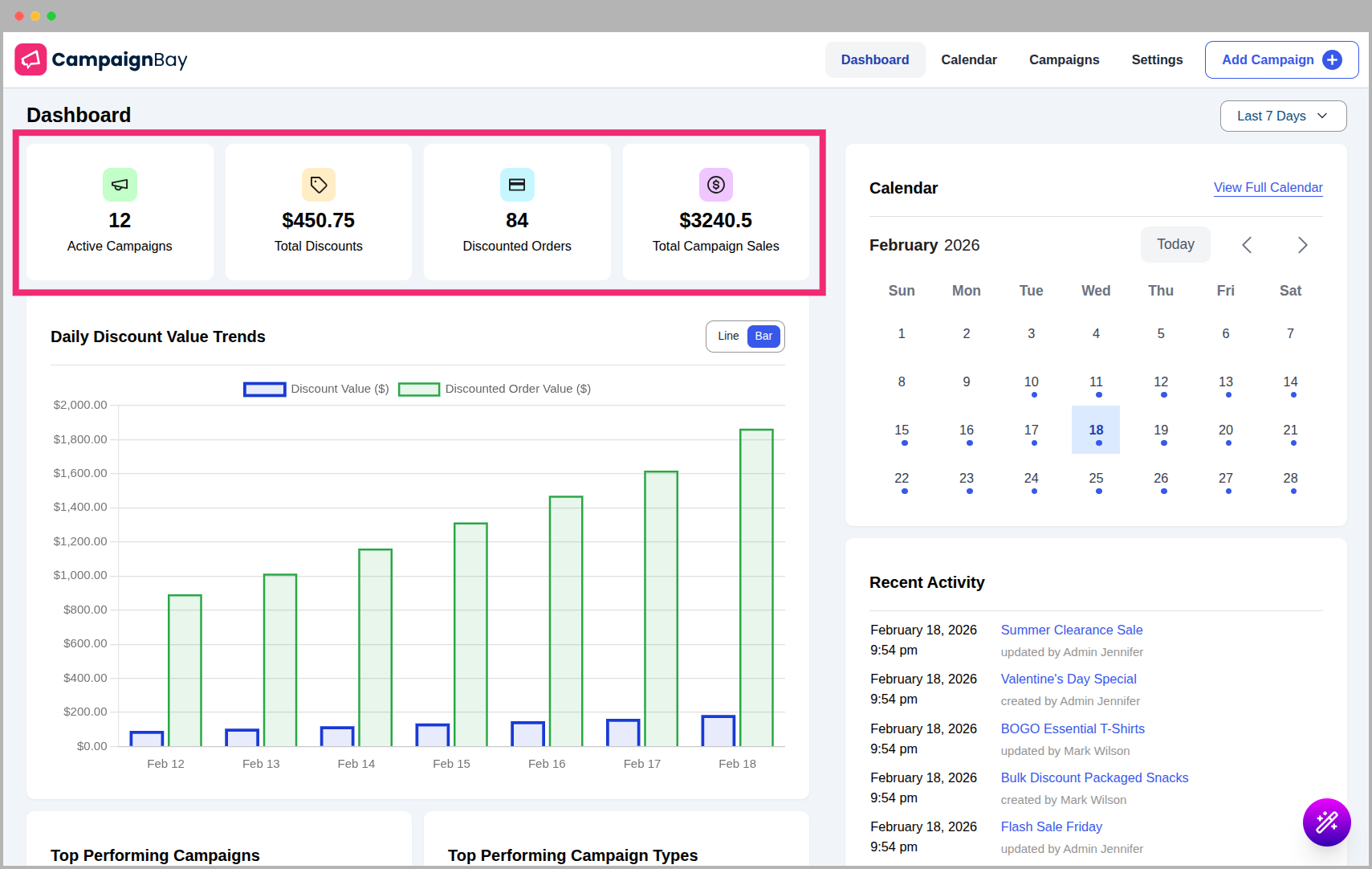Click the CampaignBay megaphone logo icon
Viewport: 1372px width, 869px height.
point(31,59)
